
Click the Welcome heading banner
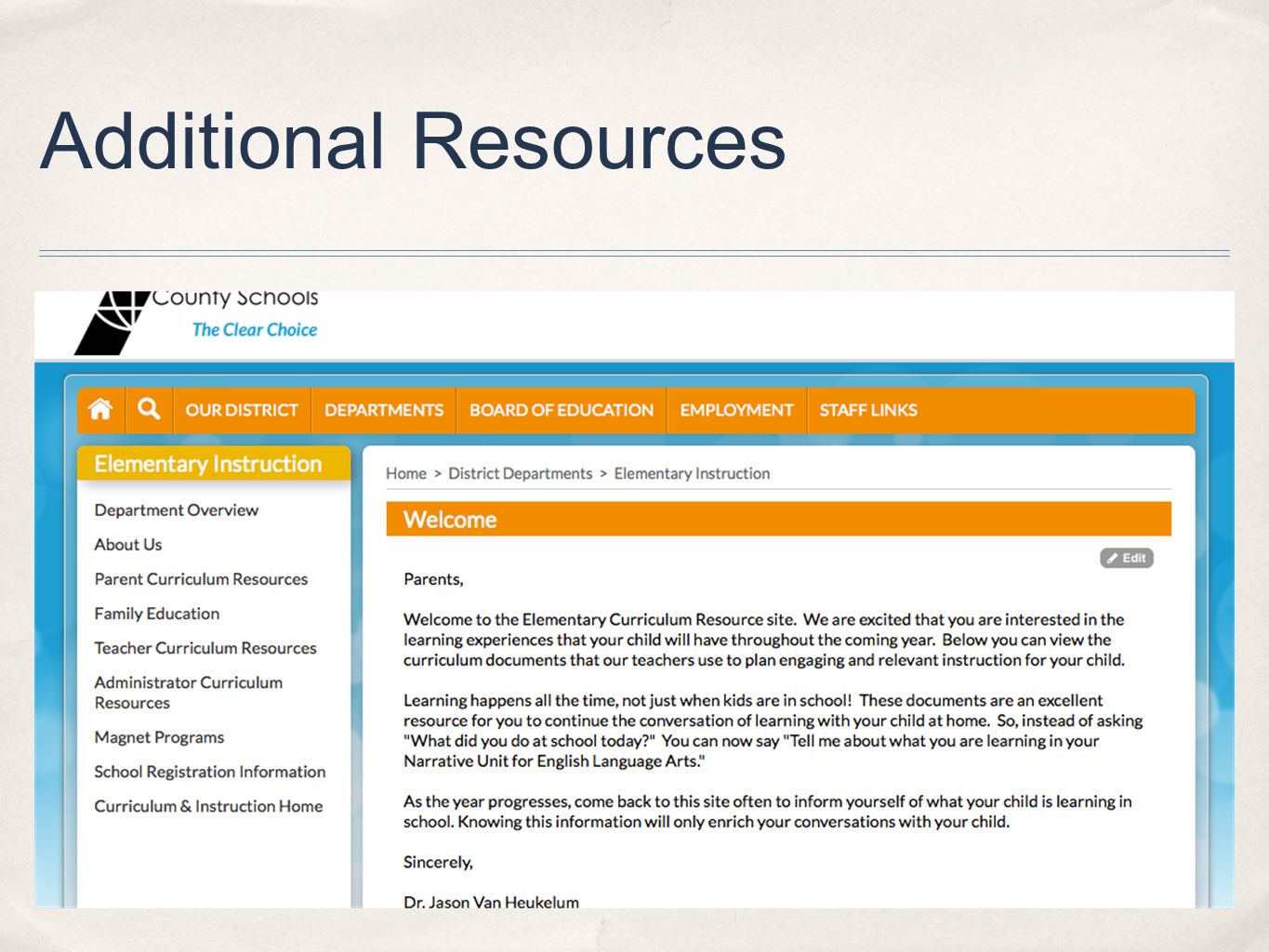pyautogui.click(x=778, y=519)
